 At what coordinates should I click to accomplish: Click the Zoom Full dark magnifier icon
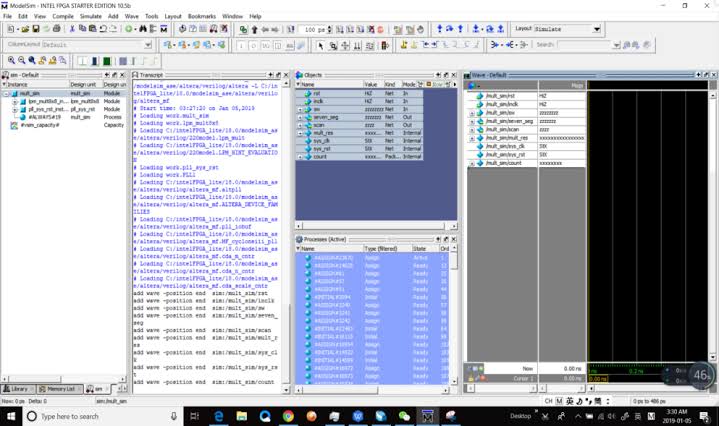pos(32,61)
